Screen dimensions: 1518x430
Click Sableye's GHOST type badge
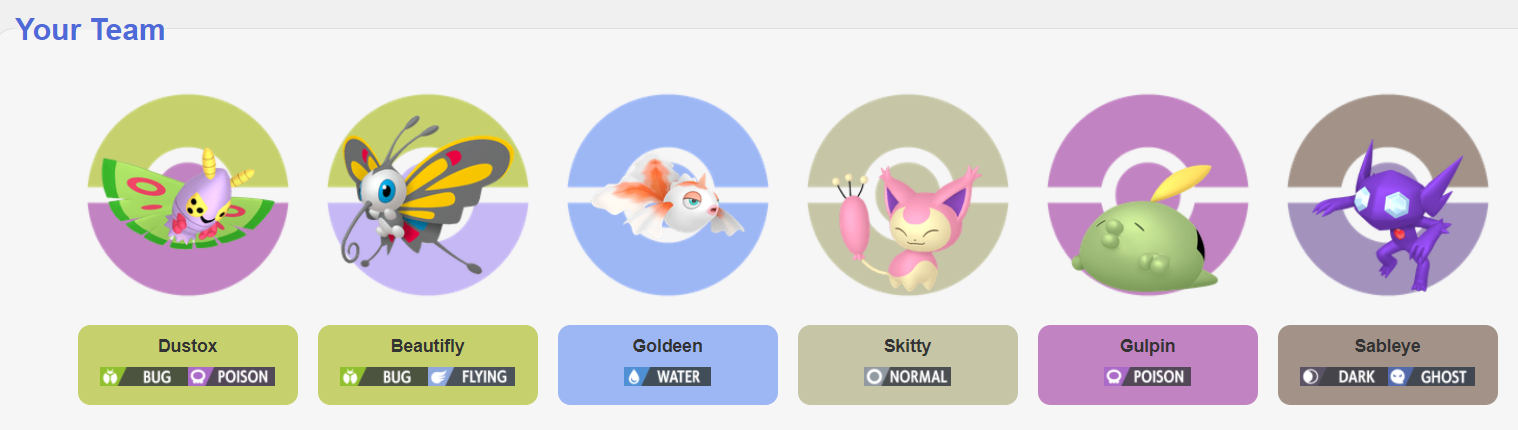coord(1431,377)
